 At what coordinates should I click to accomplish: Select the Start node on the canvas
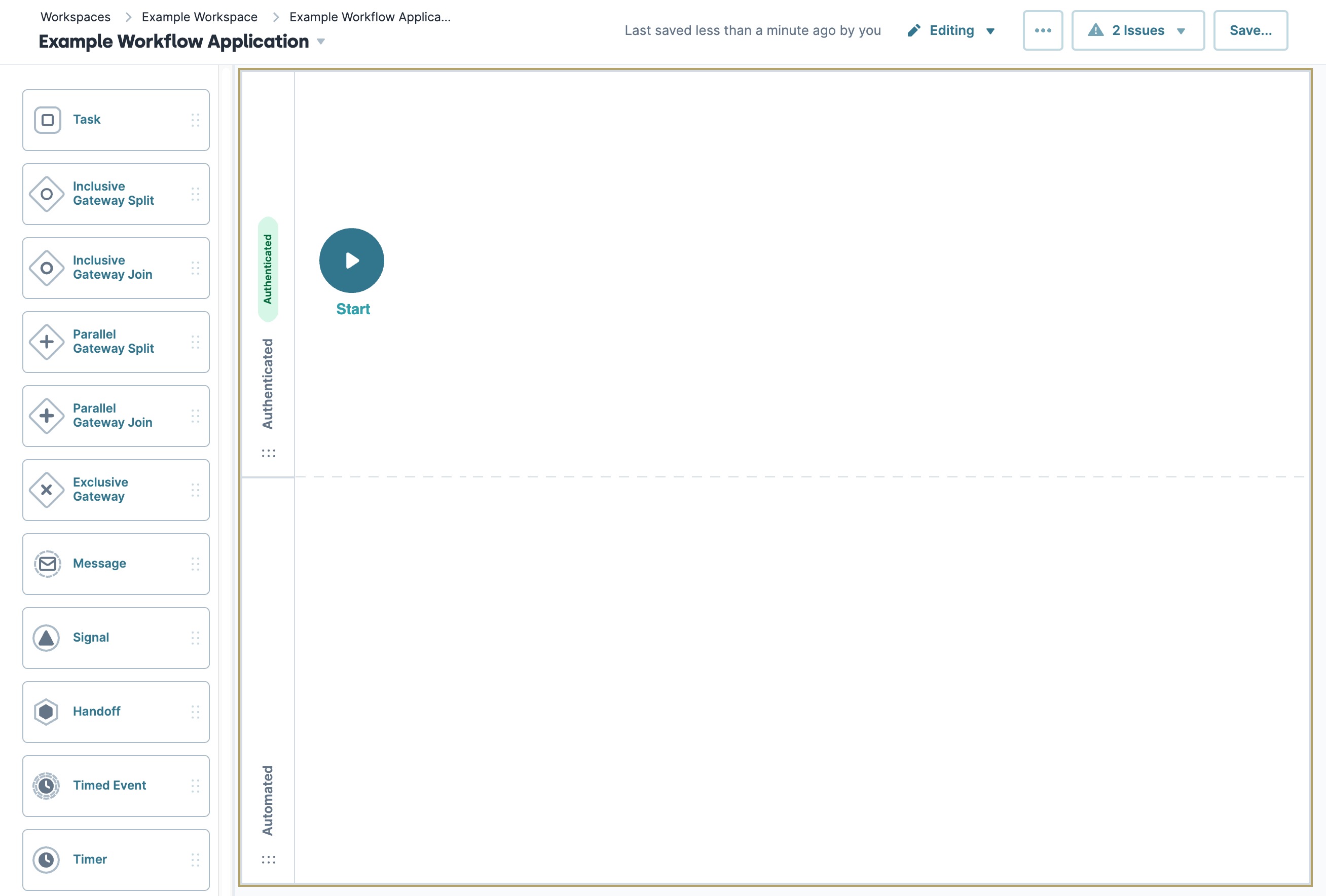351,260
